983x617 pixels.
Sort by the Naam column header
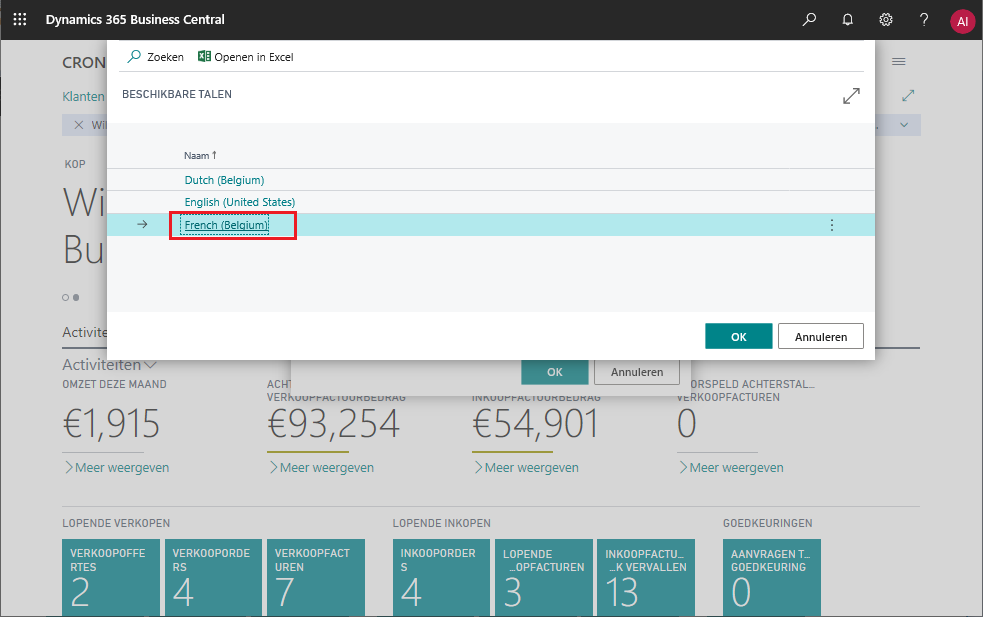point(200,156)
